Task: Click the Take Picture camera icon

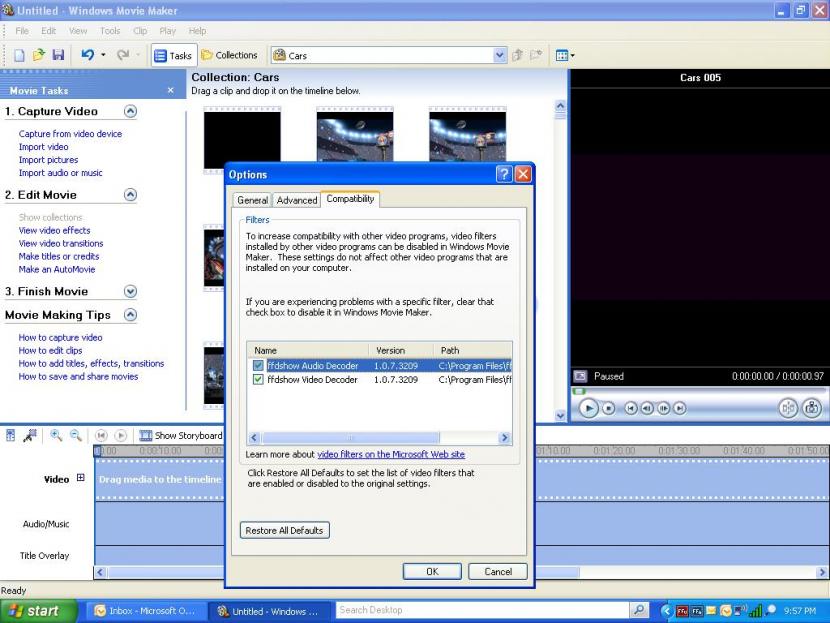Action: click(812, 408)
